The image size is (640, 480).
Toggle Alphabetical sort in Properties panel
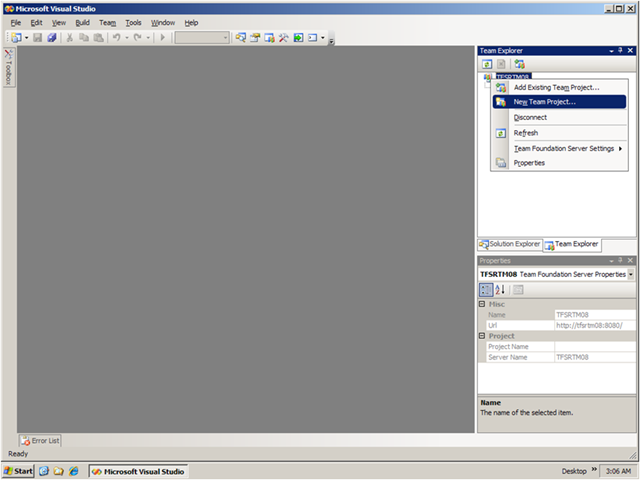(500, 290)
